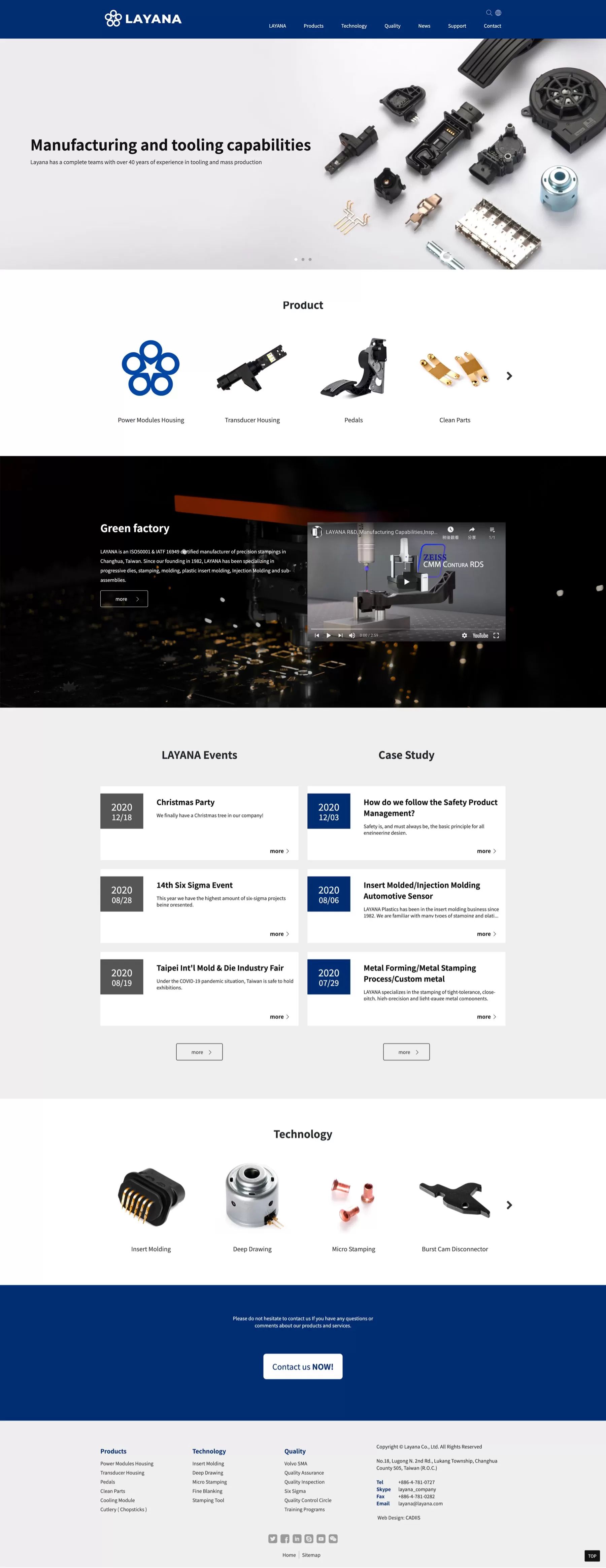Viewport: 606px width, 1568px height.
Task: Click the Home link in the footer
Action: 289,1555
